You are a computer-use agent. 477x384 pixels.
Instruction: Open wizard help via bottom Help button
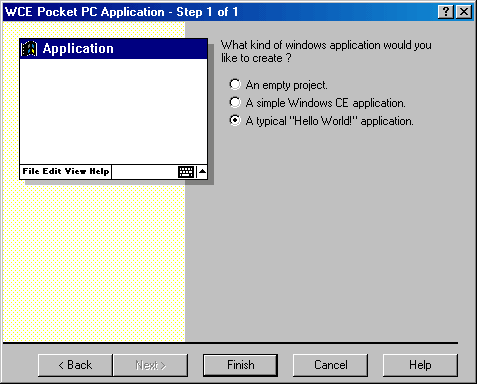click(420, 365)
